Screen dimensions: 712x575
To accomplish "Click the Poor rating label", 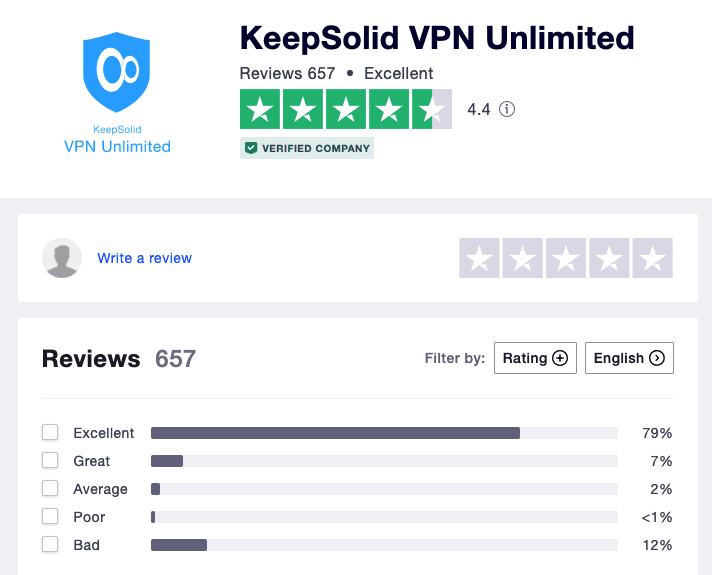I will pyautogui.click(x=89, y=517).
